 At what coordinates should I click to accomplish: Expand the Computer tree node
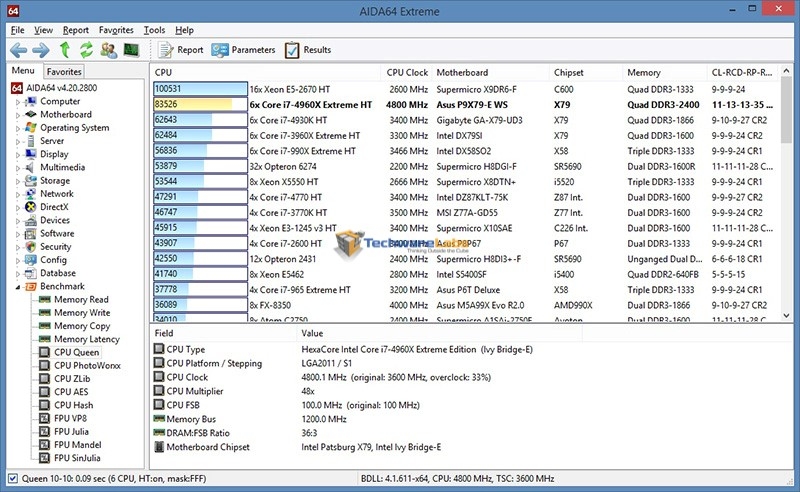18,102
